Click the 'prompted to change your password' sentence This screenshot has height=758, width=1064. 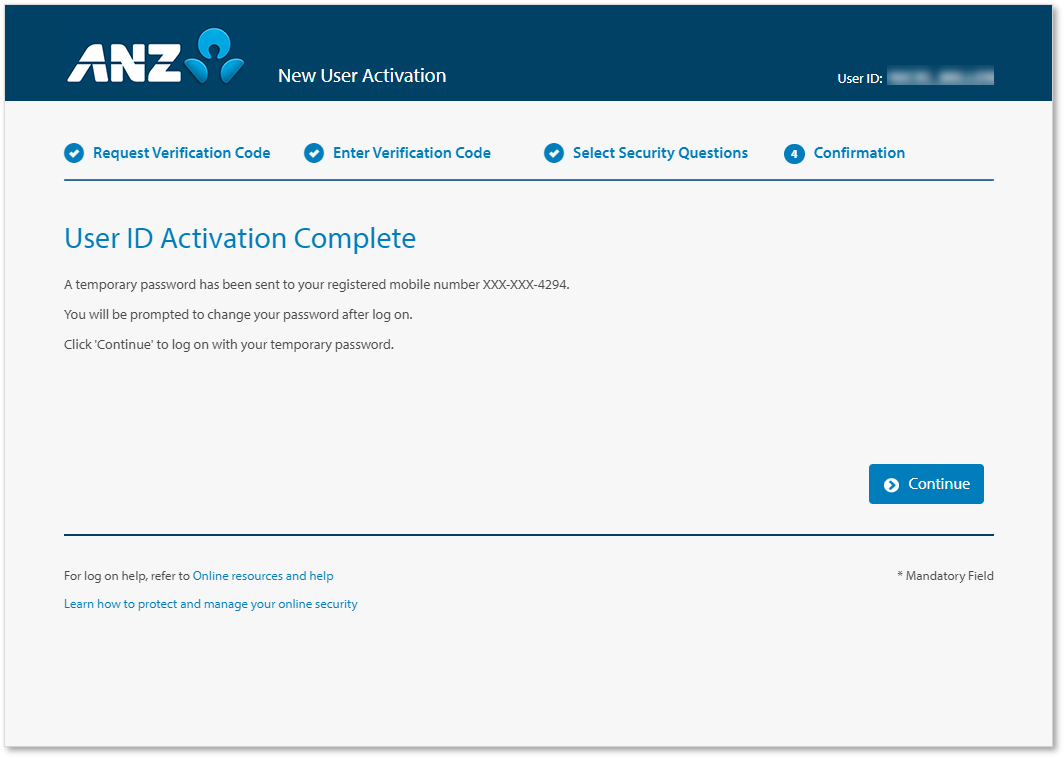point(238,314)
